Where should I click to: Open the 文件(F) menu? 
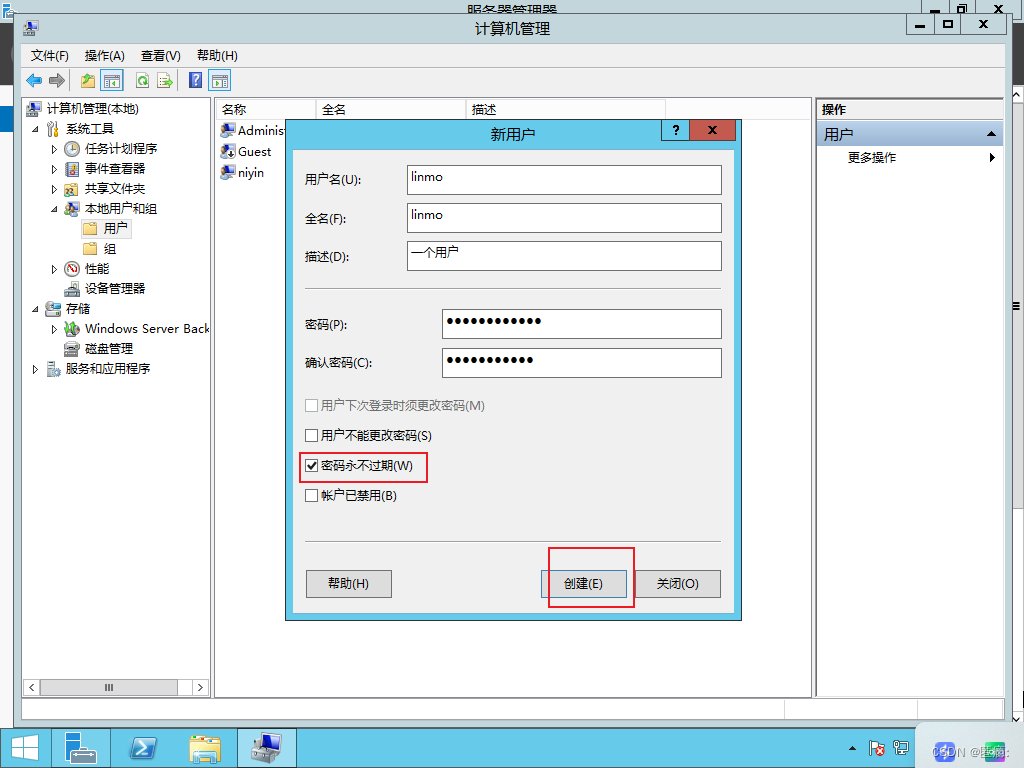(50, 56)
